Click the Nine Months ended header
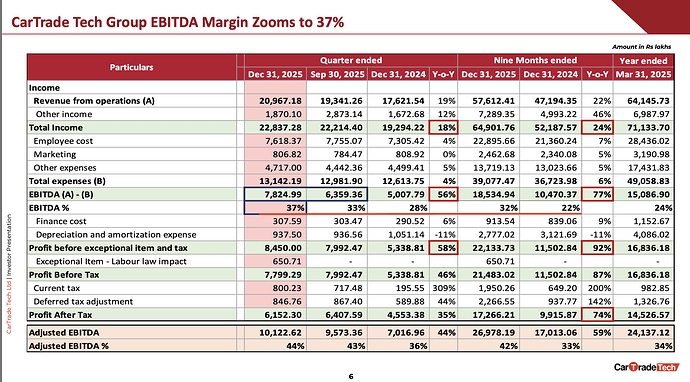Screen dimensions: 690x382 [x=535, y=60]
